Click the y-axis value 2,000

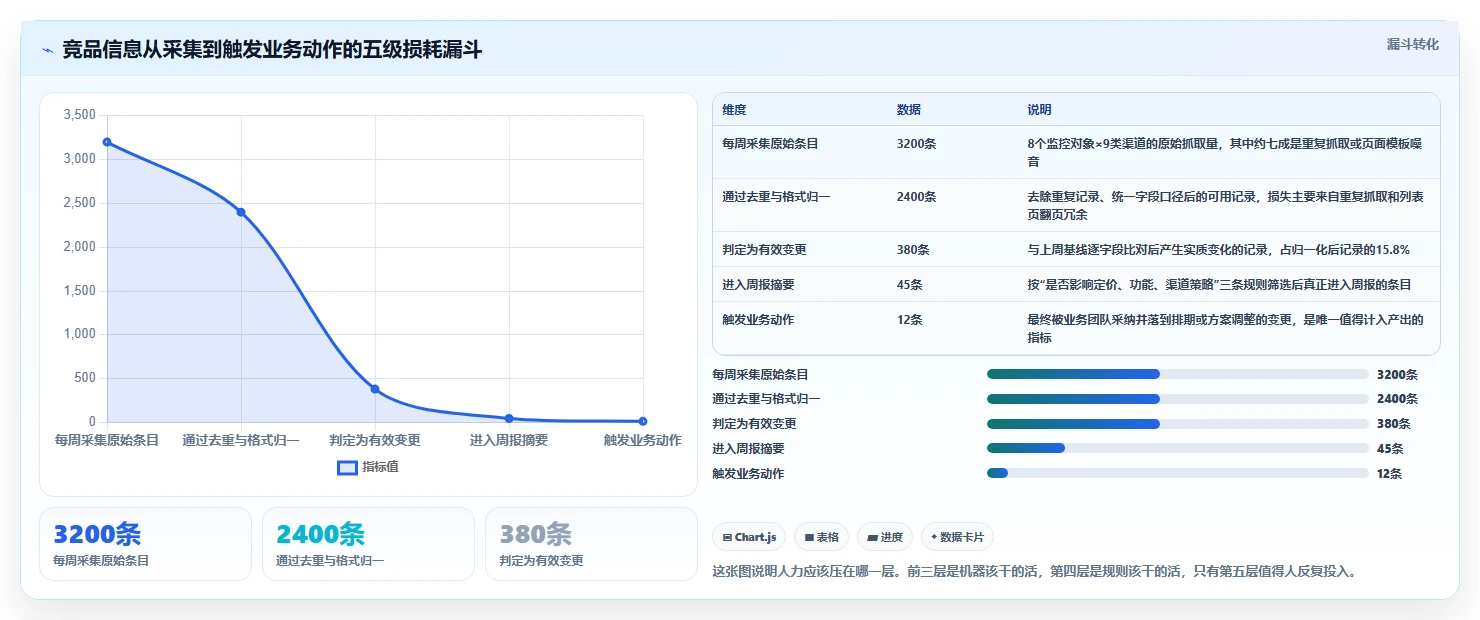coord(79,247)
